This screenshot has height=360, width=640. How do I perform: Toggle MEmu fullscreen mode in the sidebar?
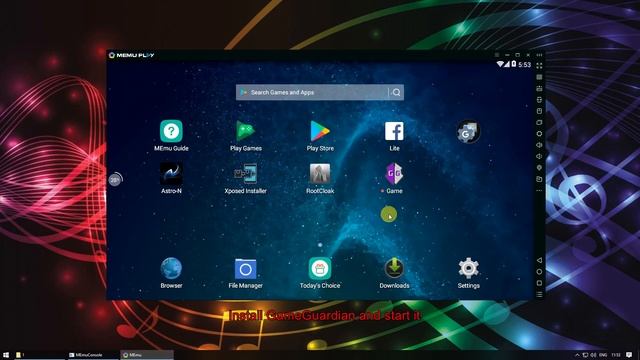pyautogui.click(x=539, y=66)
